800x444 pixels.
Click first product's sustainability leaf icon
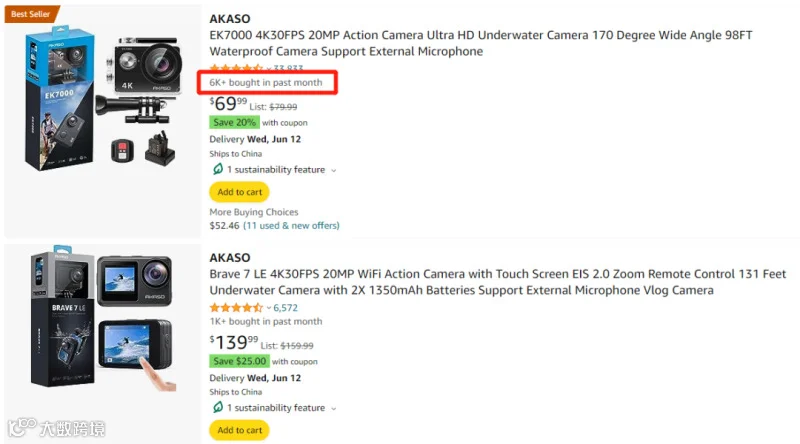tap(218, 169)
